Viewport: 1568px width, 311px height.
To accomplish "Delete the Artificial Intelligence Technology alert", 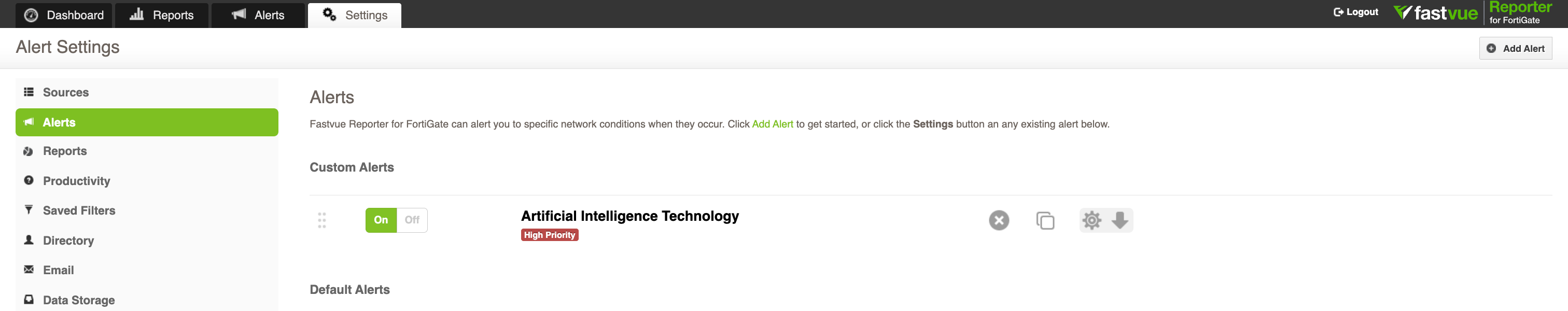I will 998,220.
